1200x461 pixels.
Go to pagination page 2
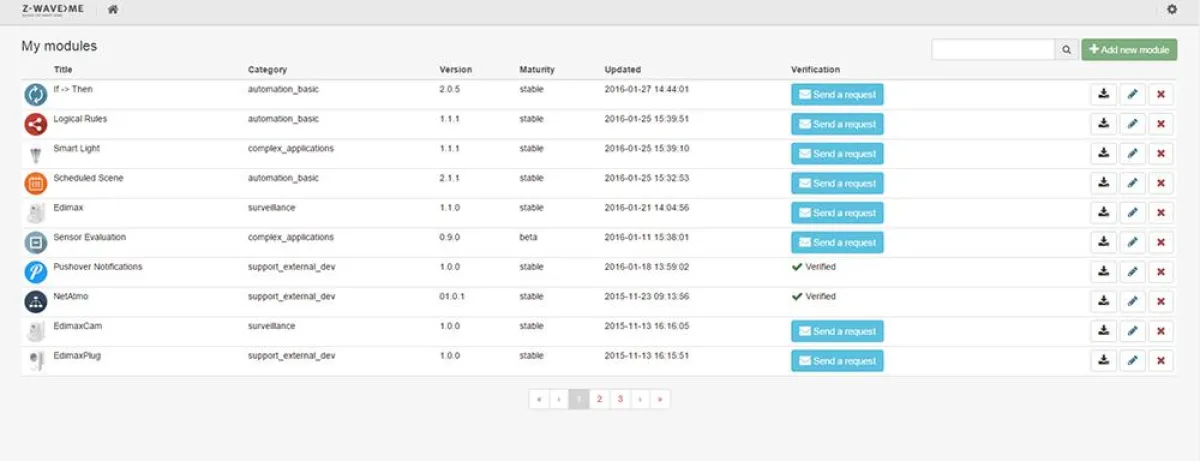point(599,399)
